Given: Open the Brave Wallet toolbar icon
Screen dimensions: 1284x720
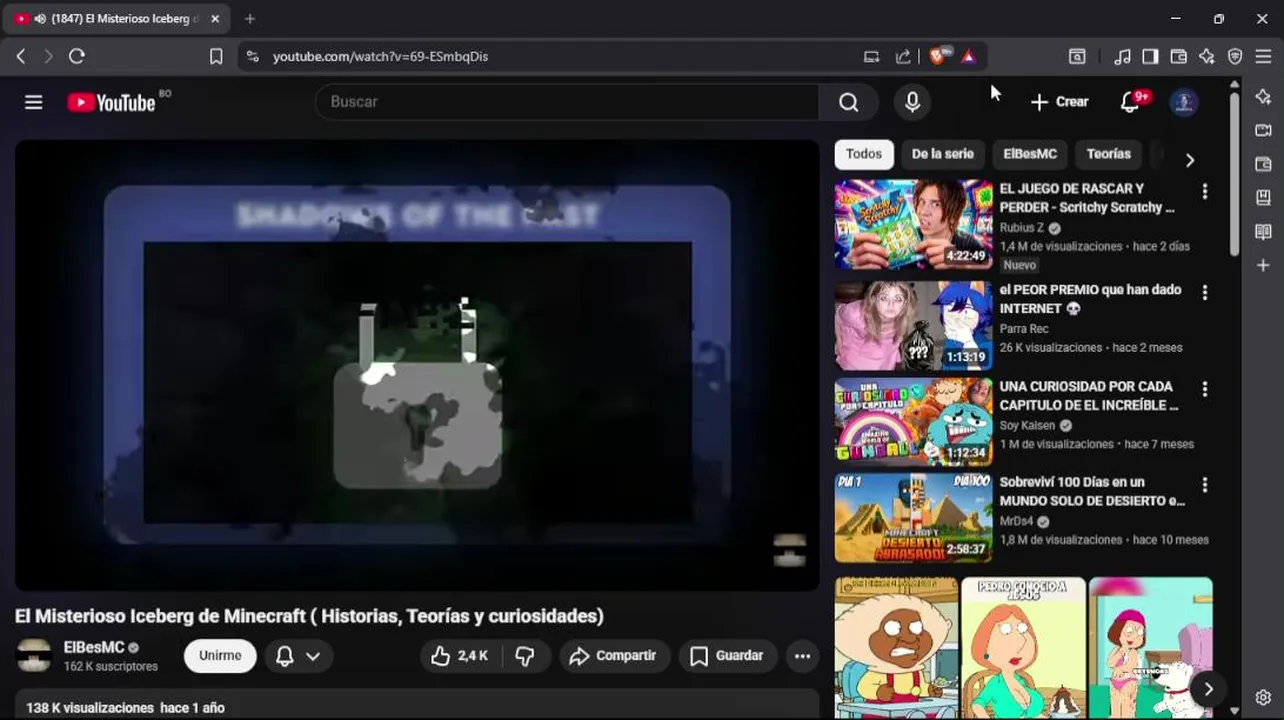Looking at the screenshot, I should click(x=1179, y=57).
